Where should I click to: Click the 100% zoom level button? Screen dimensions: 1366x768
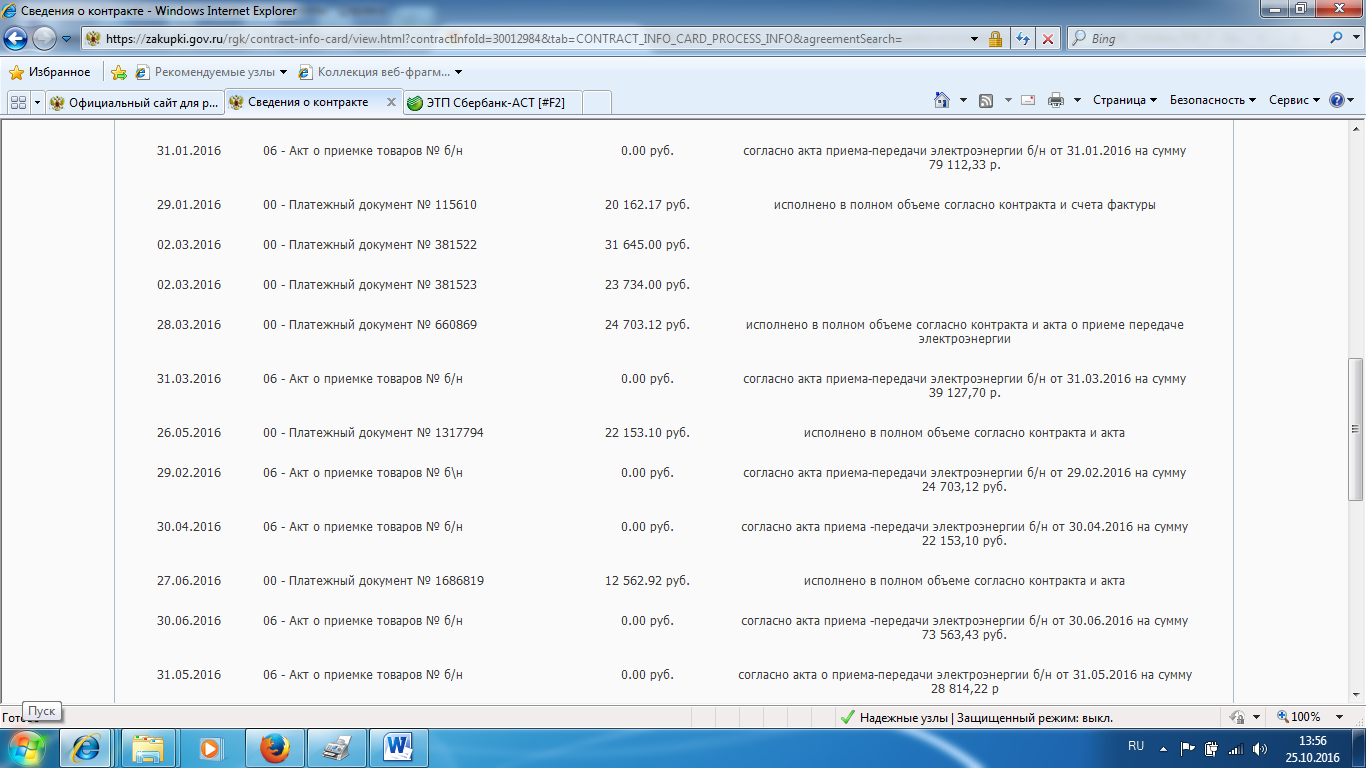1299,717
